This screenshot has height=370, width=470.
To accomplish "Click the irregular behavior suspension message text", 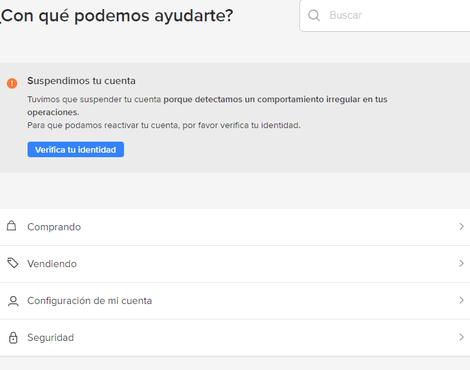I will coord(207,106).
